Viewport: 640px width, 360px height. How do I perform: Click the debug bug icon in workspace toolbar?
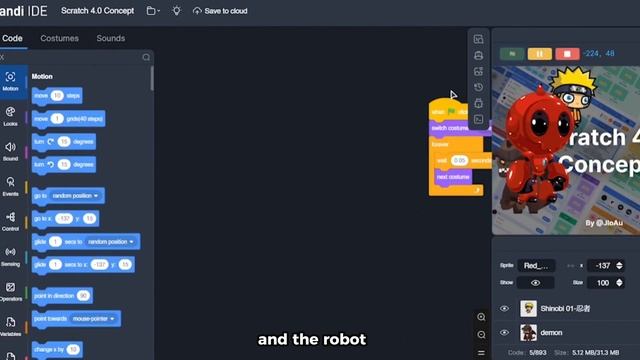[x=478, y=103]
